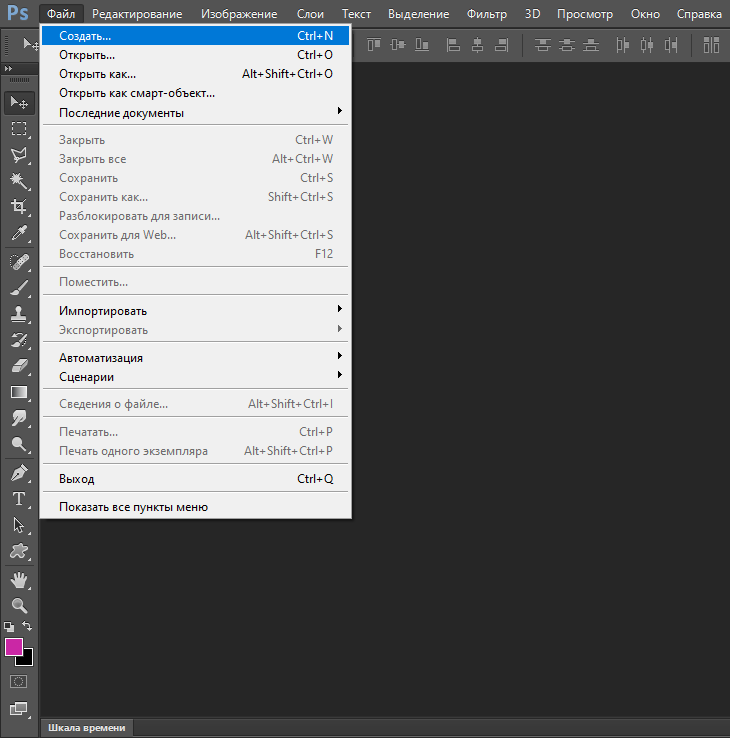
Task: Click align bottom edges icon
Action: [x=422, y=45]
